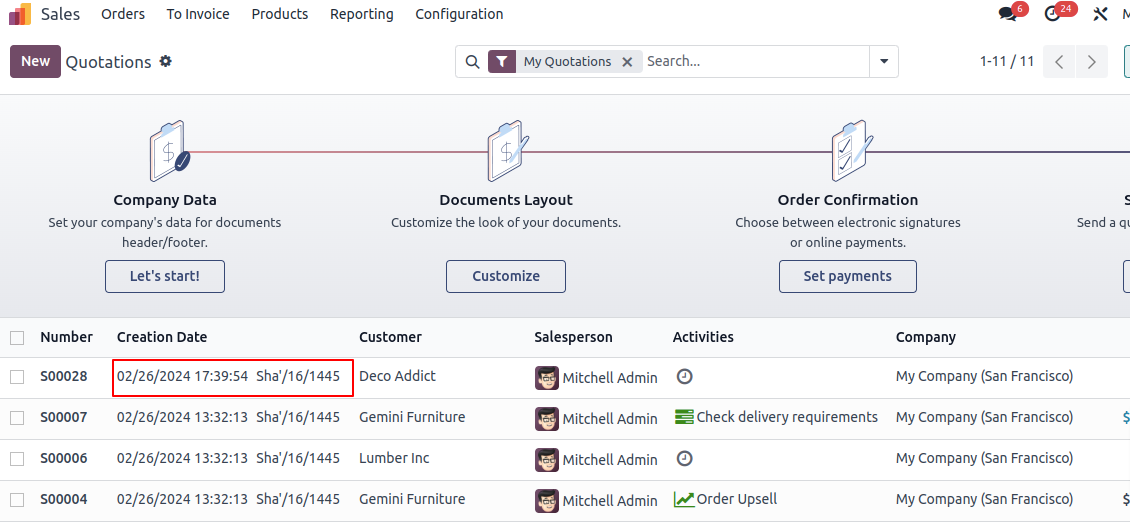Click Gemini Furniture in the S00004 row

(x=412, y=499)
